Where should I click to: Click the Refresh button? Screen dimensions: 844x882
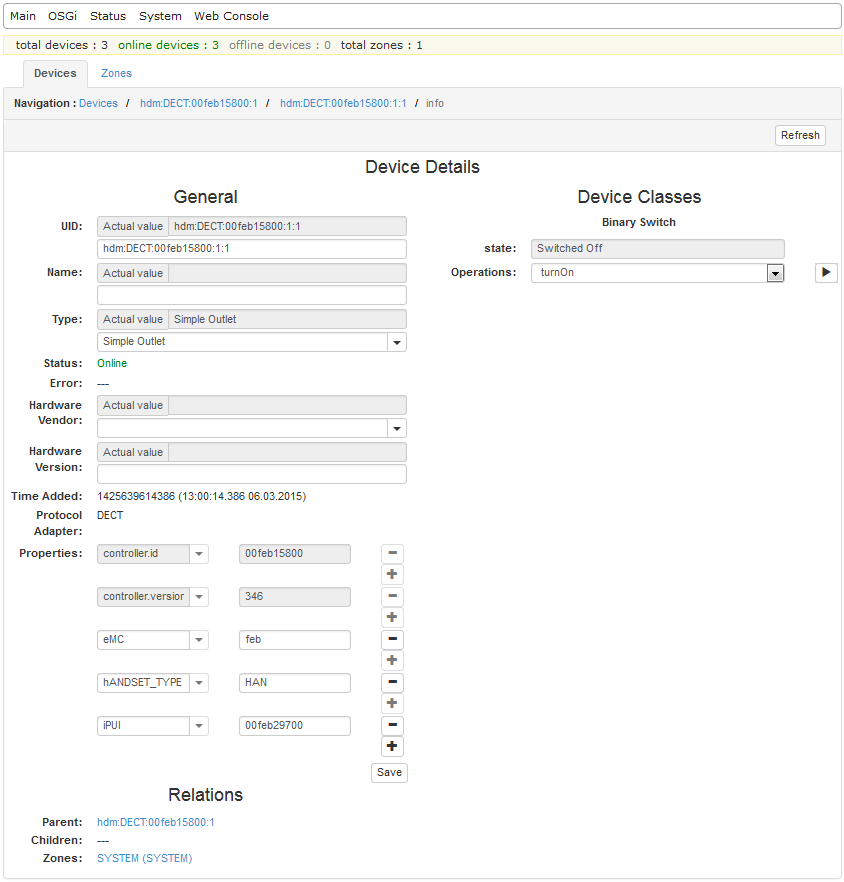click(x=800, y=135)
